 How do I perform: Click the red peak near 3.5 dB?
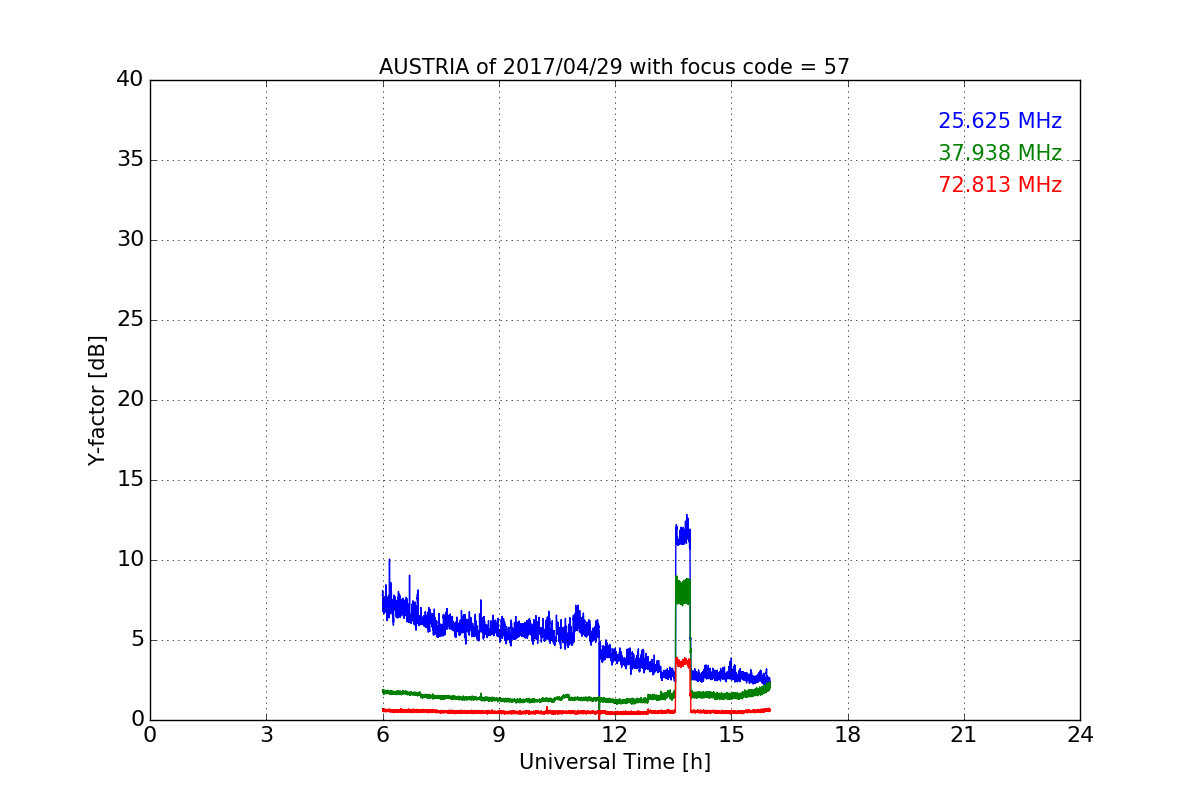click(683, 662)
